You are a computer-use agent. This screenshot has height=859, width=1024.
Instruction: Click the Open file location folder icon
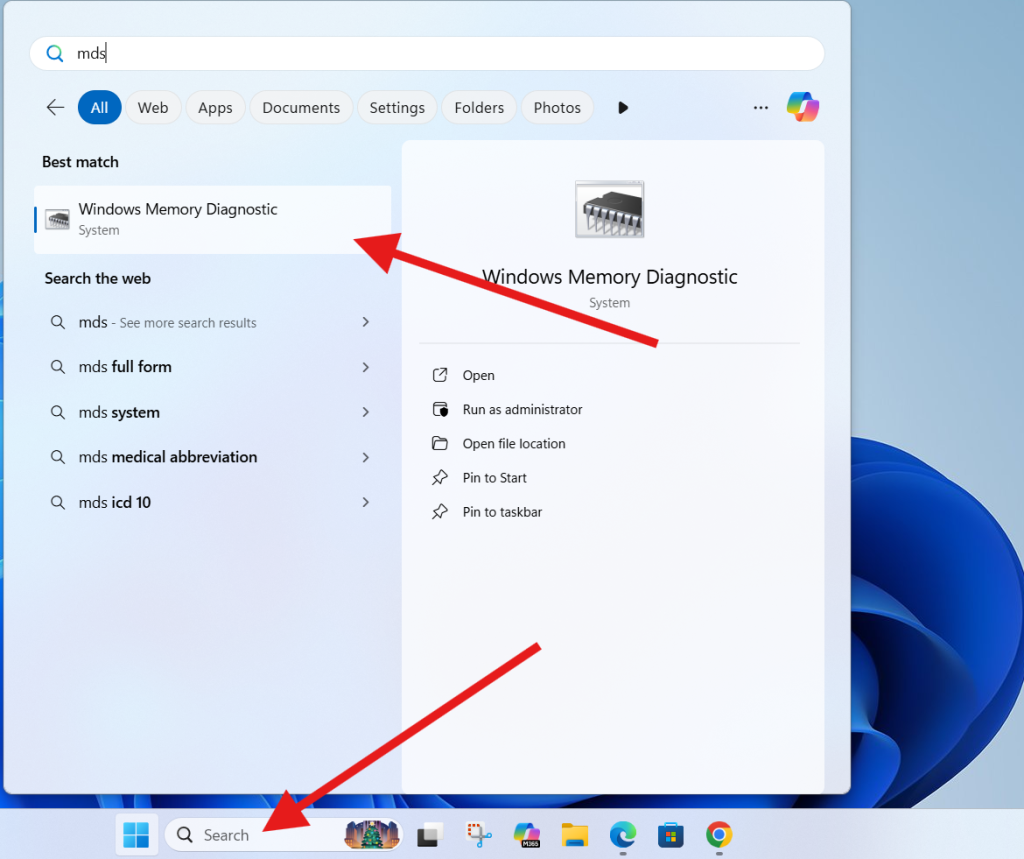click(441, 443)
